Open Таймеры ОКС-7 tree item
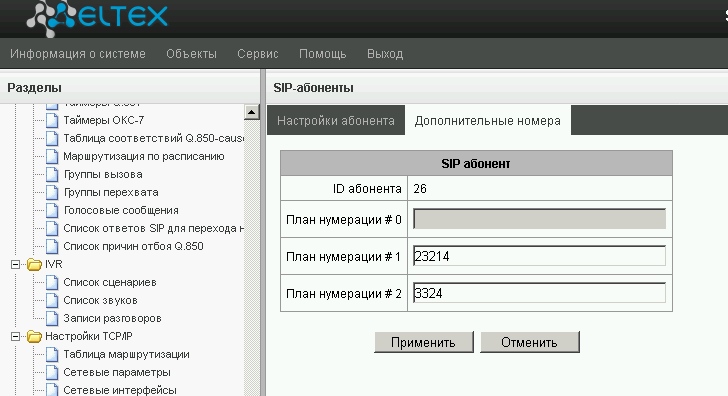This screenshot has height=396, width=728. pyautogui.click(x=104, y=120)
